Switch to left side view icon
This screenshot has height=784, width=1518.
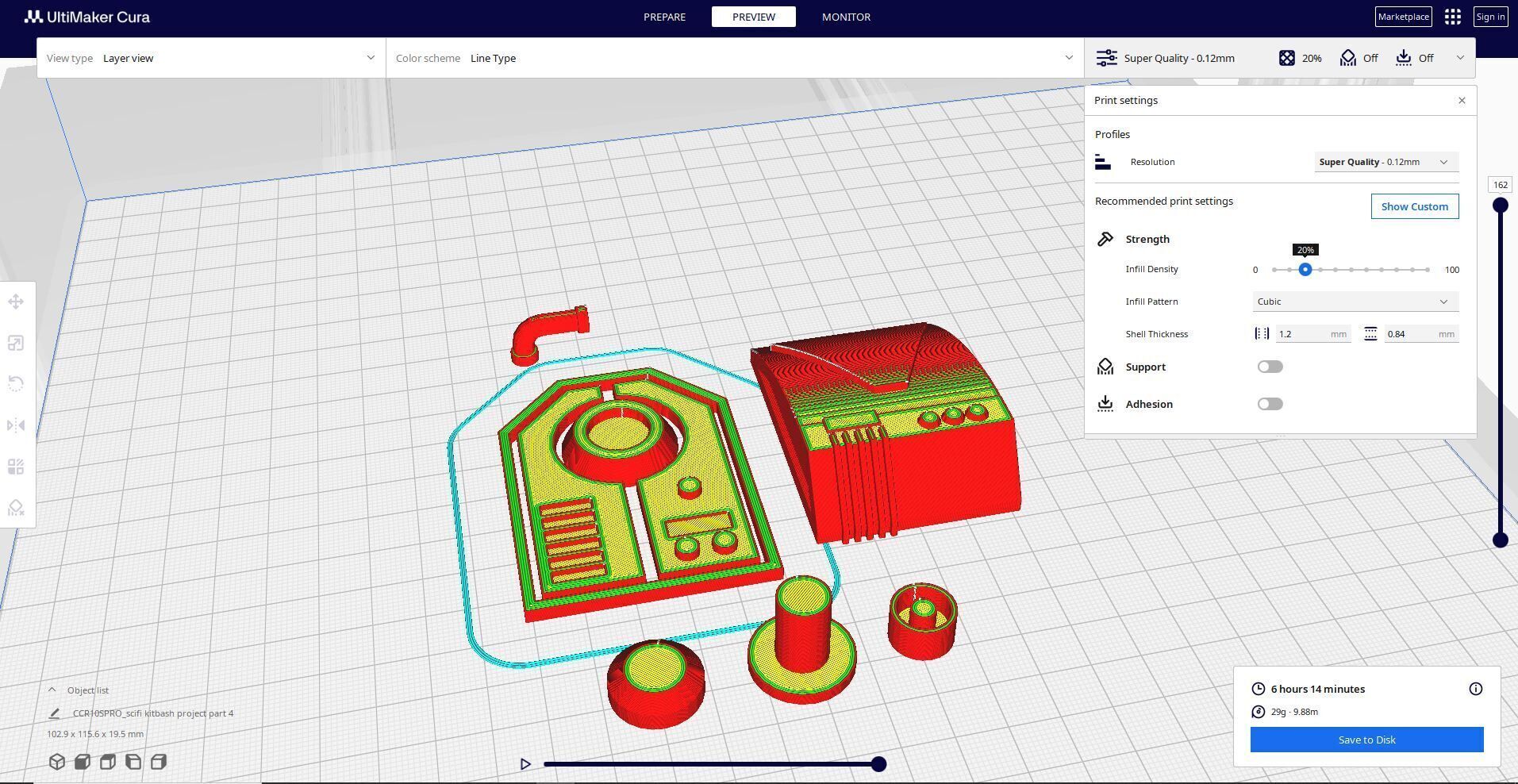tap(133, 762)
